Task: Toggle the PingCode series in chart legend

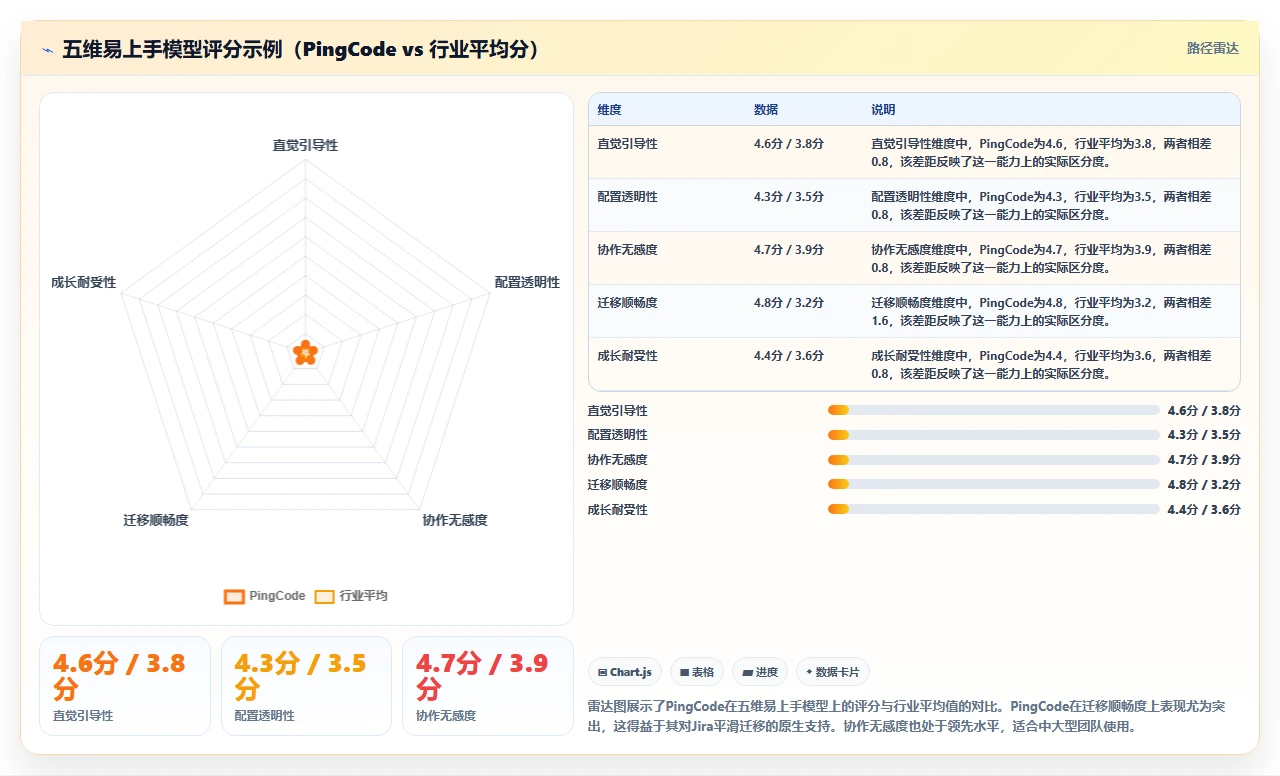Action: coord(265,596)
